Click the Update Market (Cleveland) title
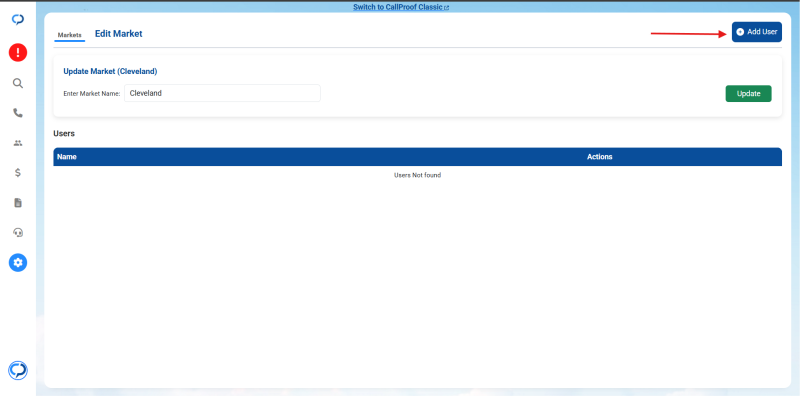Screen dimensions: 800x396 pos(110,71)
